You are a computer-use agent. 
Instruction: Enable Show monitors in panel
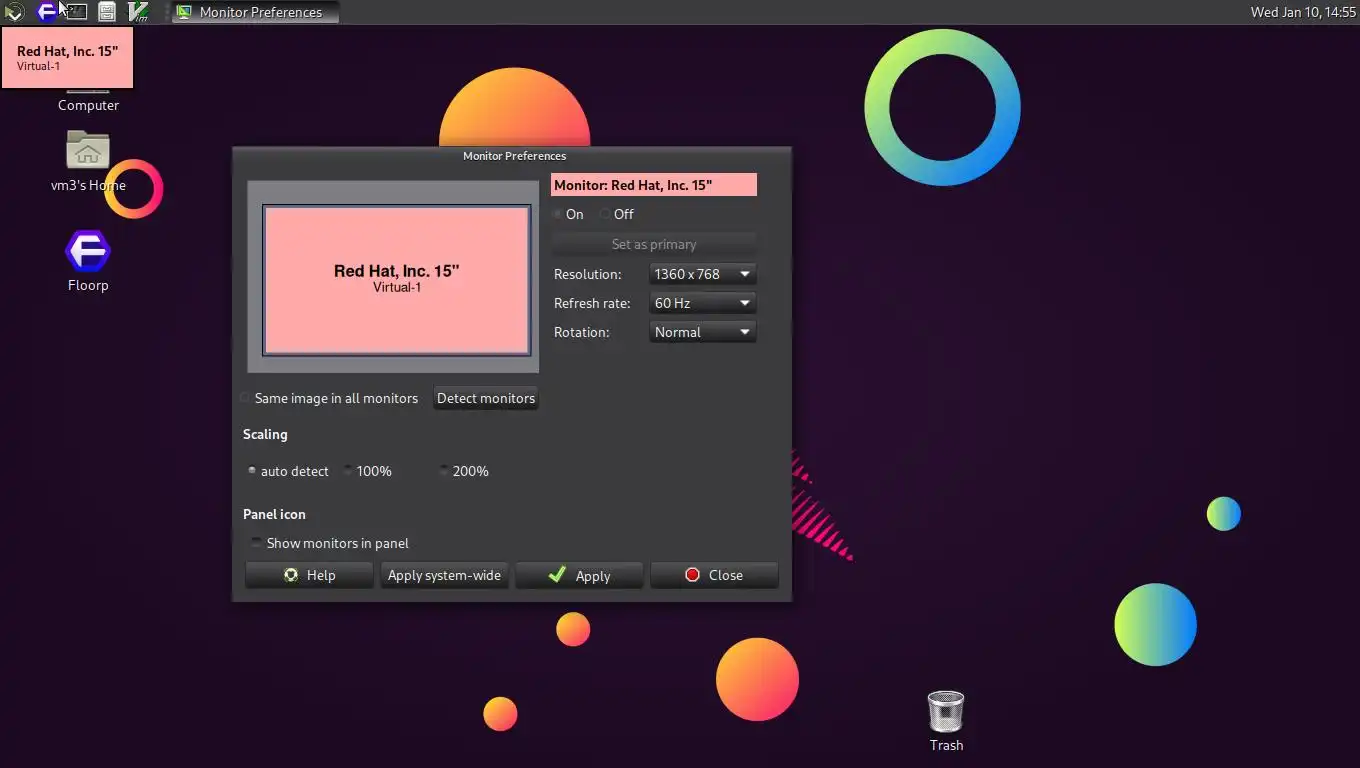coord(330,543)
